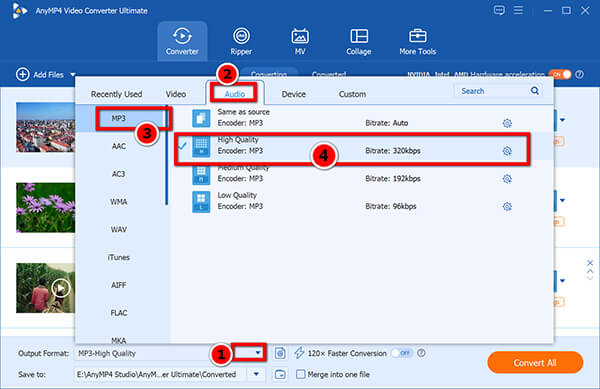Viewport: 600px width, 389px height.
Task: Open the Save to path dropdown arrow
Action: [x=256, y=374]
